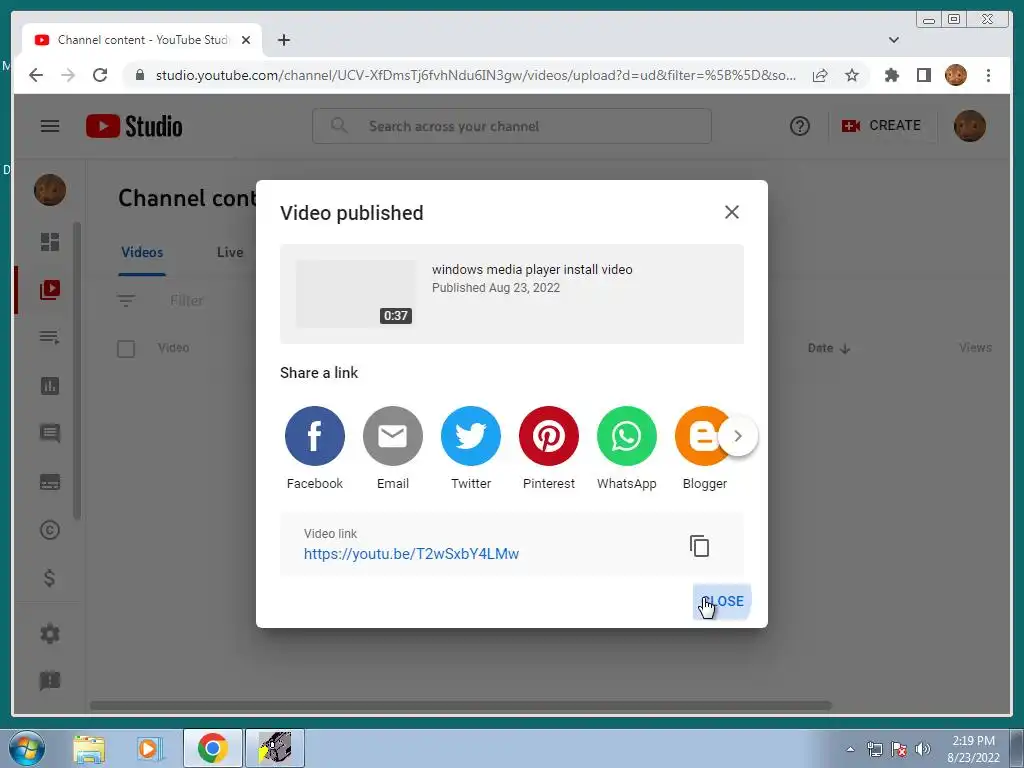Viewport: 1024px width, 768px height.
Task: Click the CLOSE button in dialog
Action: coord(722,601)
